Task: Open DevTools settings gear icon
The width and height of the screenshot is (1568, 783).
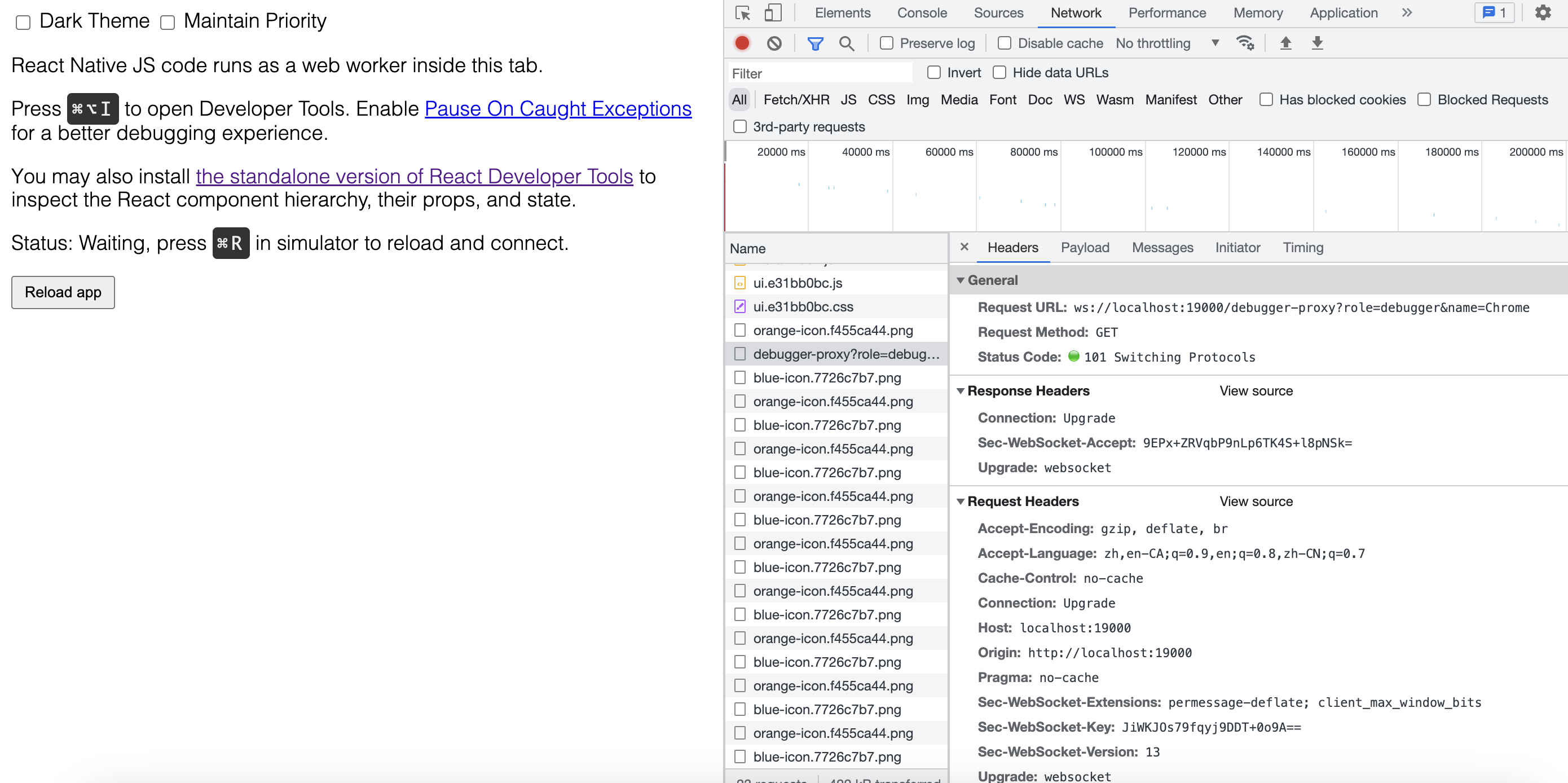Action: click(x=1543, y=13)
